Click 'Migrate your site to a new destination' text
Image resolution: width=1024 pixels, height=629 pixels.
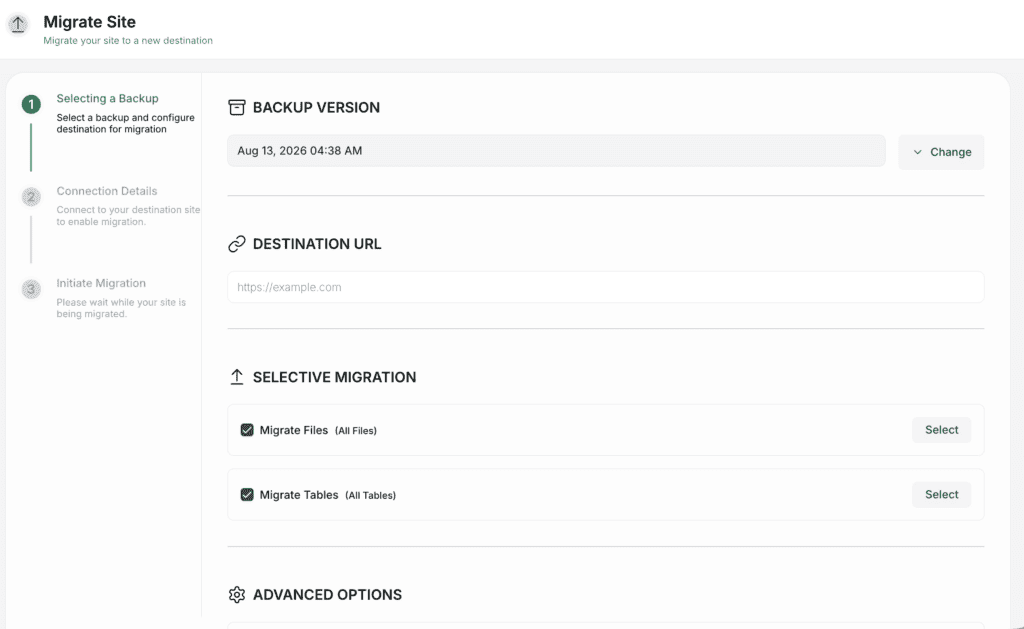[x=128, y=40]
